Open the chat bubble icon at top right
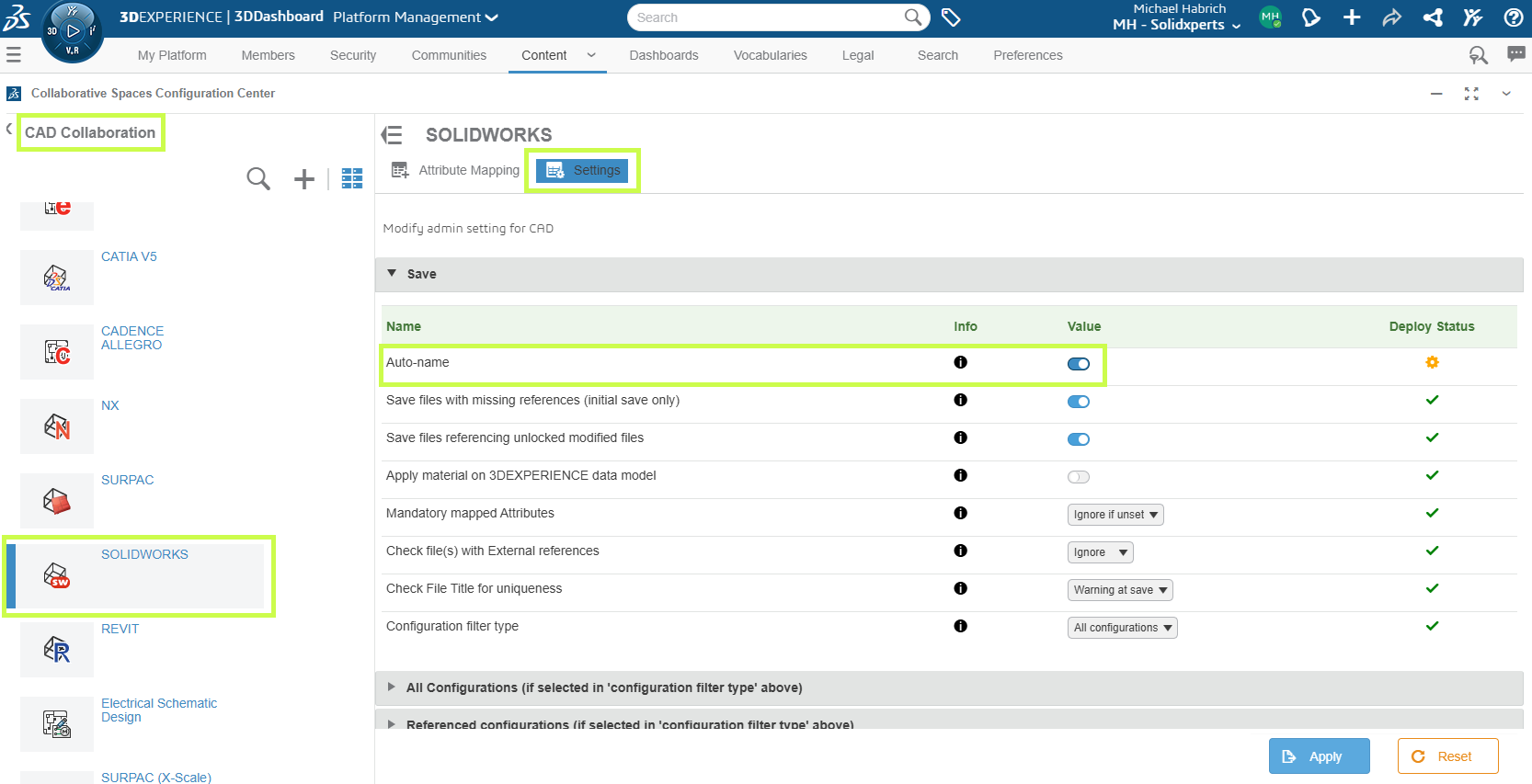Image resolution: width=1532 pixels, height=784 pixels. 1515,55
